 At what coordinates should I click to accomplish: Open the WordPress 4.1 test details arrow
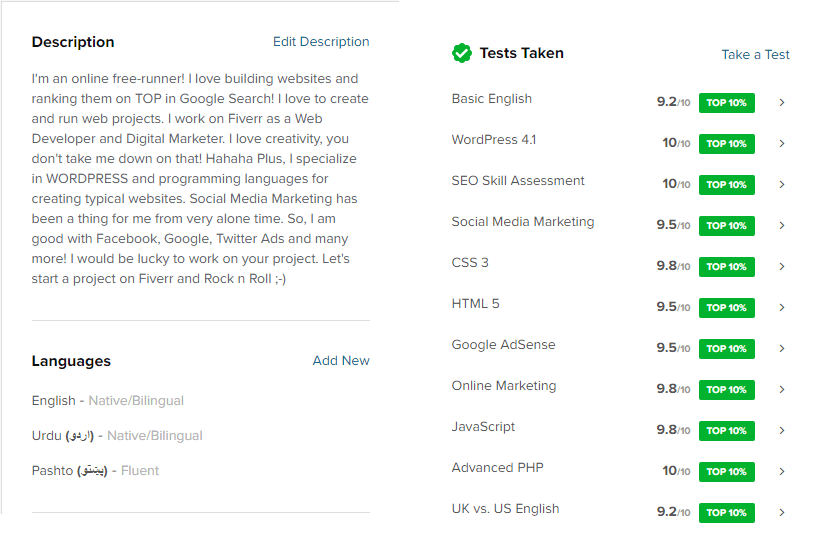781,143
